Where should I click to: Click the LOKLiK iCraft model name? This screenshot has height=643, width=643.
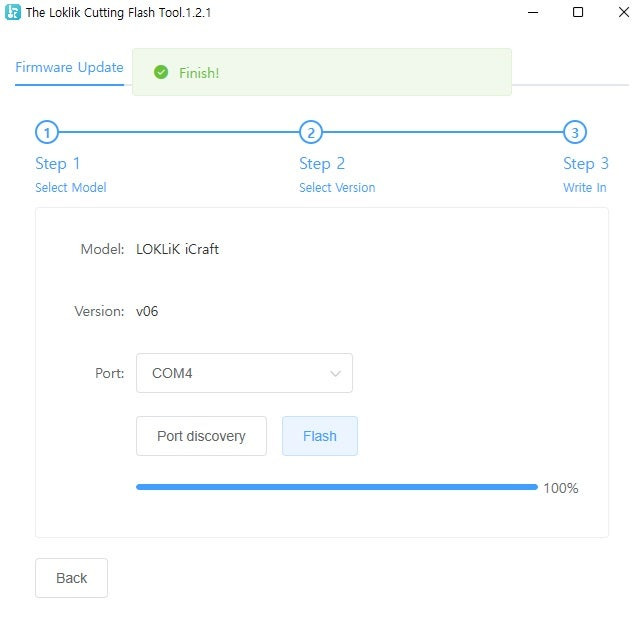click(x=178, y=249)
